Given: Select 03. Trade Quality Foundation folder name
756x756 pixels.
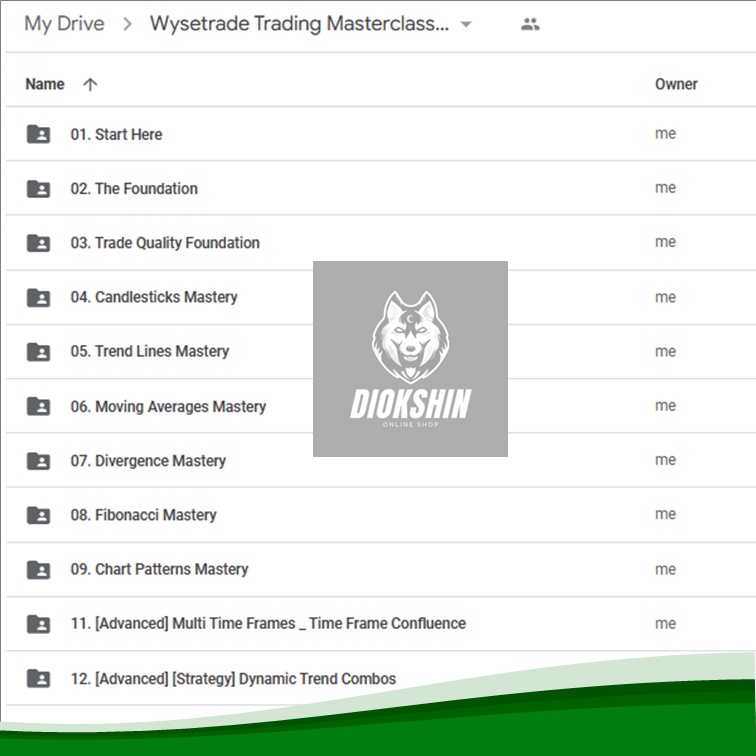Looking at the screenshot, I should [165, 243].
